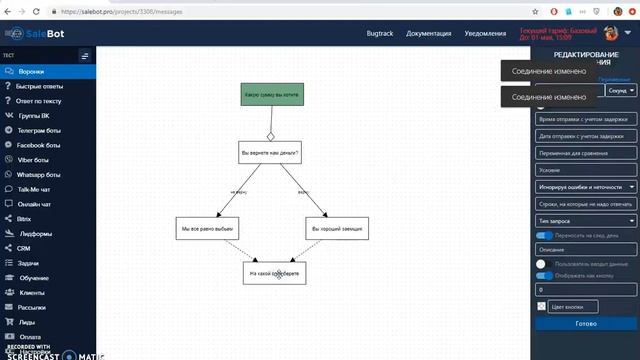The image size is (640, 360).
Task: Click the Оплата card icon
Action: pos(9,336)
